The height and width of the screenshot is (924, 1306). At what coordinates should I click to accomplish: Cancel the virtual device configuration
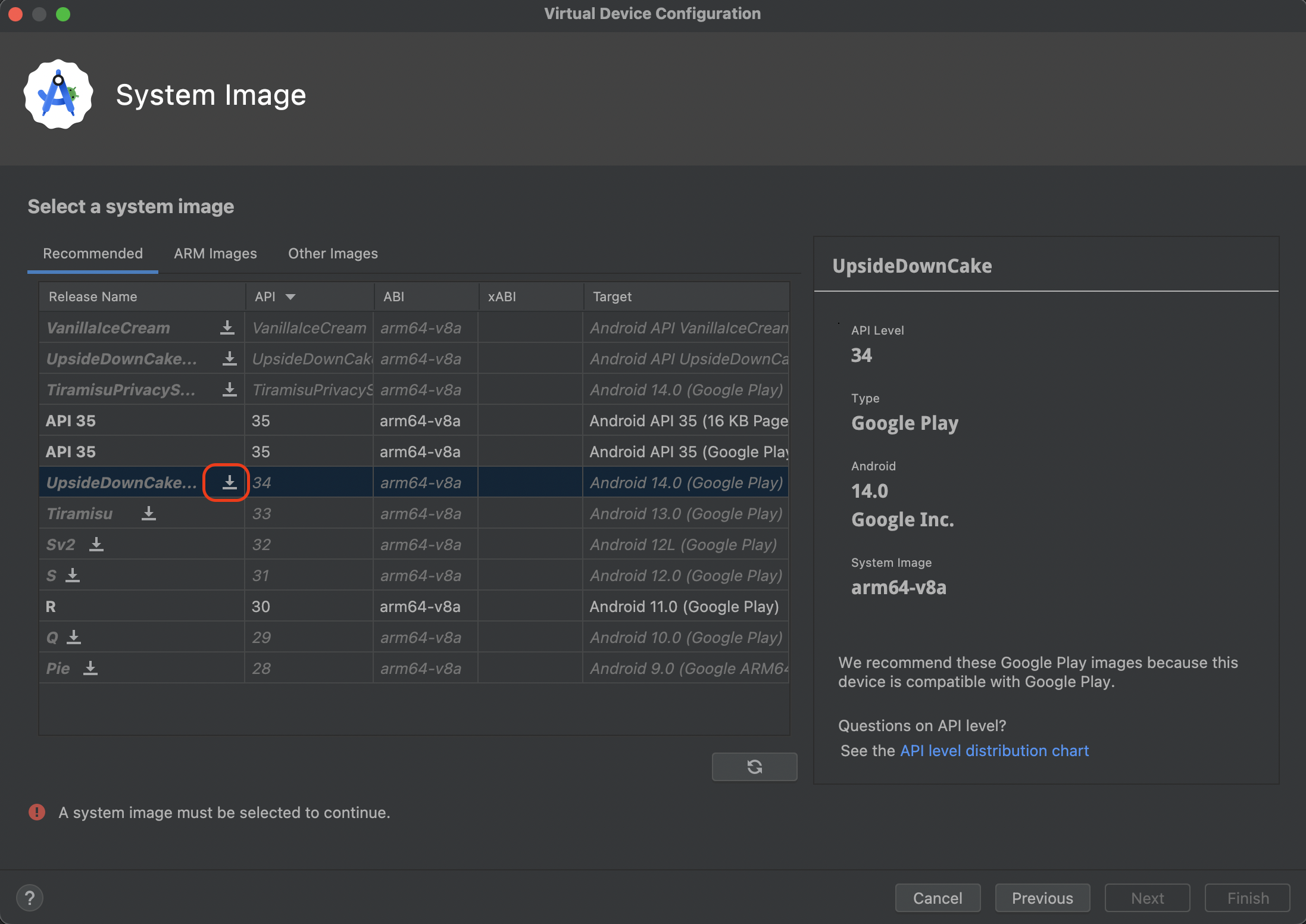tap(938, 898)
